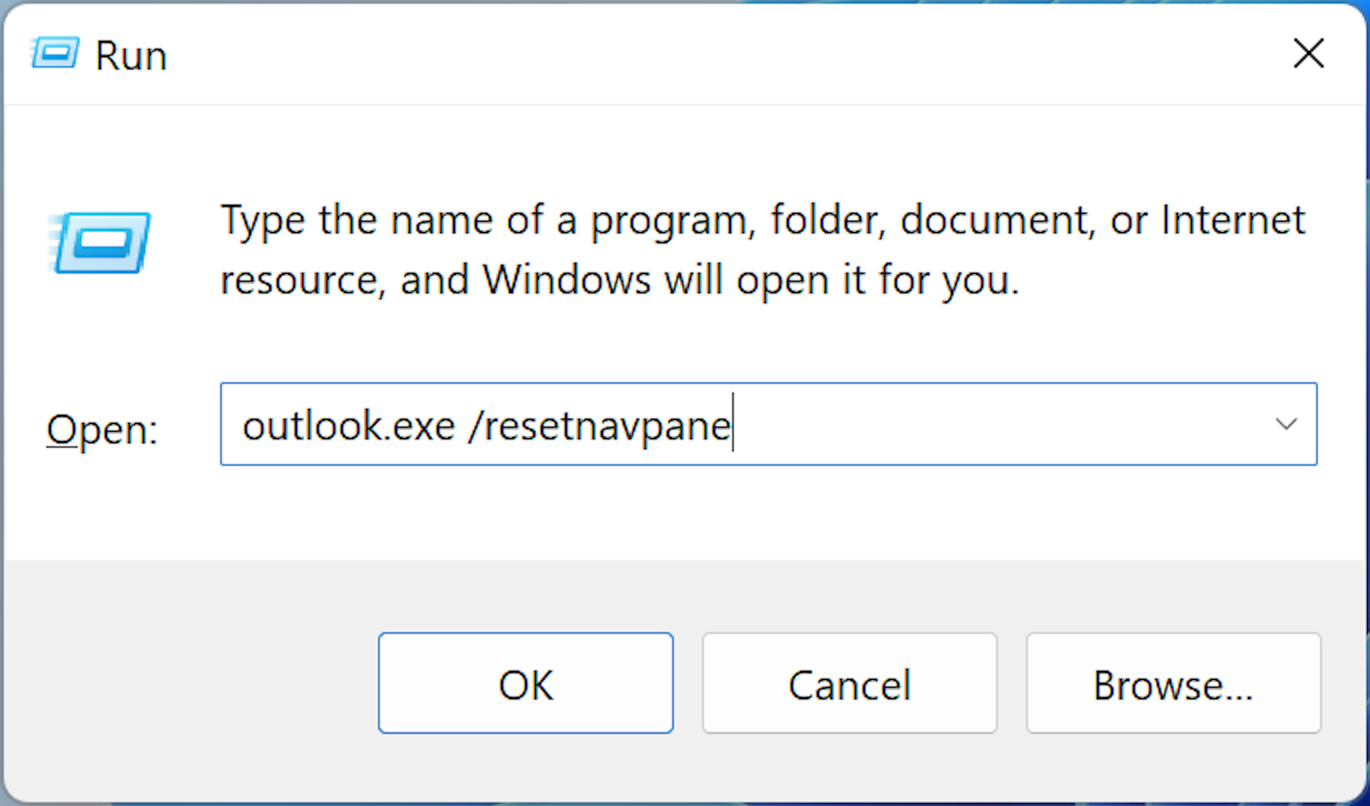Screen dimensions: 1370x806
Task: Click the Browse... button
Action: (1173, 683)
